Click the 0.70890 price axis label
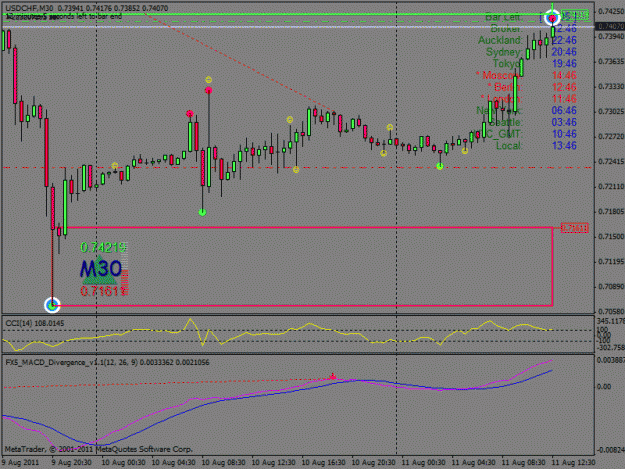Viewport: 625px width, 469px height. point(611,287)
